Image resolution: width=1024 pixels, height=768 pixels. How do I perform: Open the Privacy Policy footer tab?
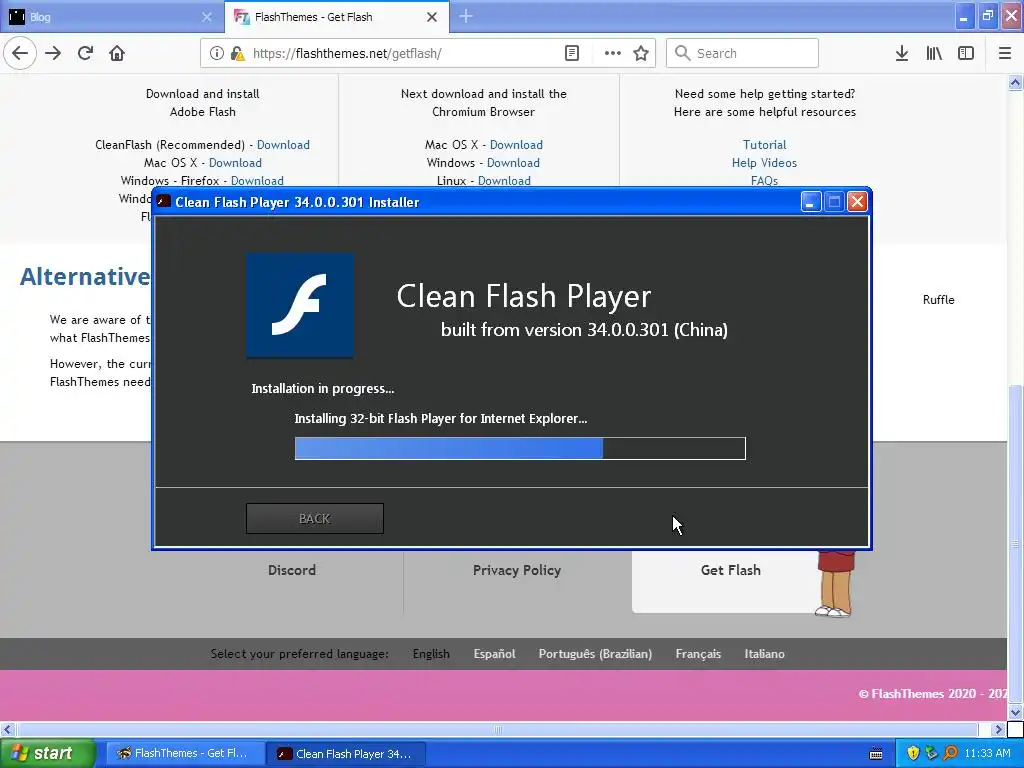tap(517, 570)
